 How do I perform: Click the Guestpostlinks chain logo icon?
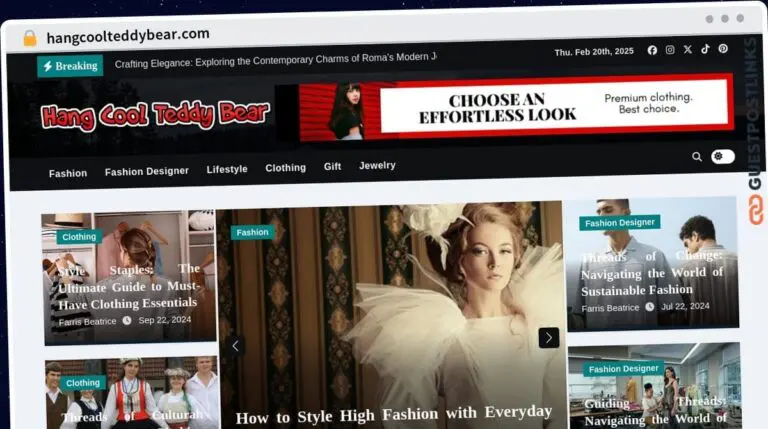pos(756,209)
